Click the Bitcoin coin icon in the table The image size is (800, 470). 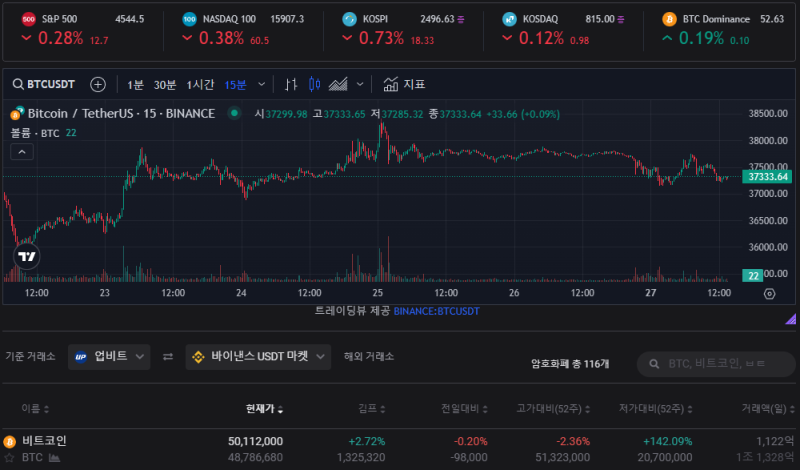click(x=9, y=441)
